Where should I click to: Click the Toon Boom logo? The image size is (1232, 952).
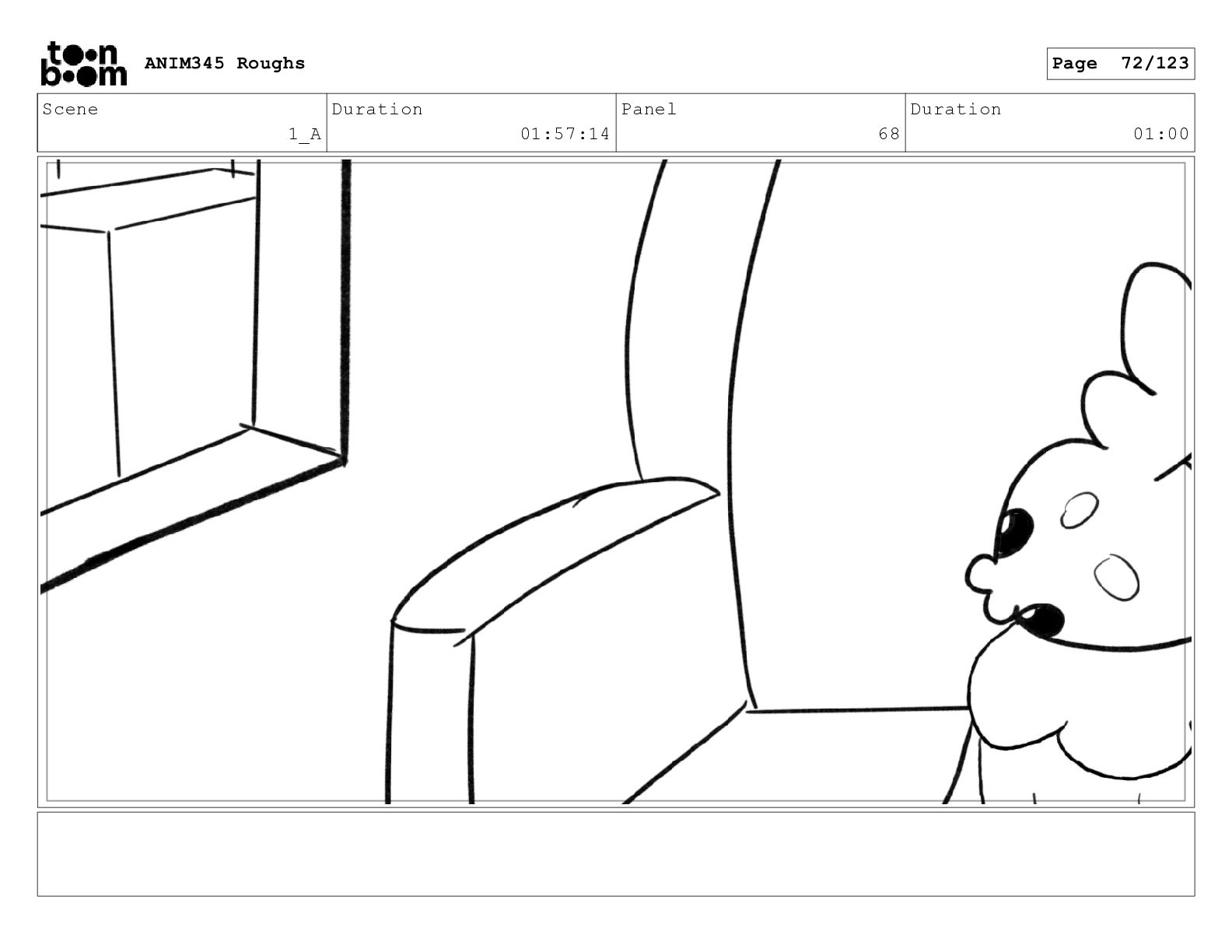[x=83, y=64]
